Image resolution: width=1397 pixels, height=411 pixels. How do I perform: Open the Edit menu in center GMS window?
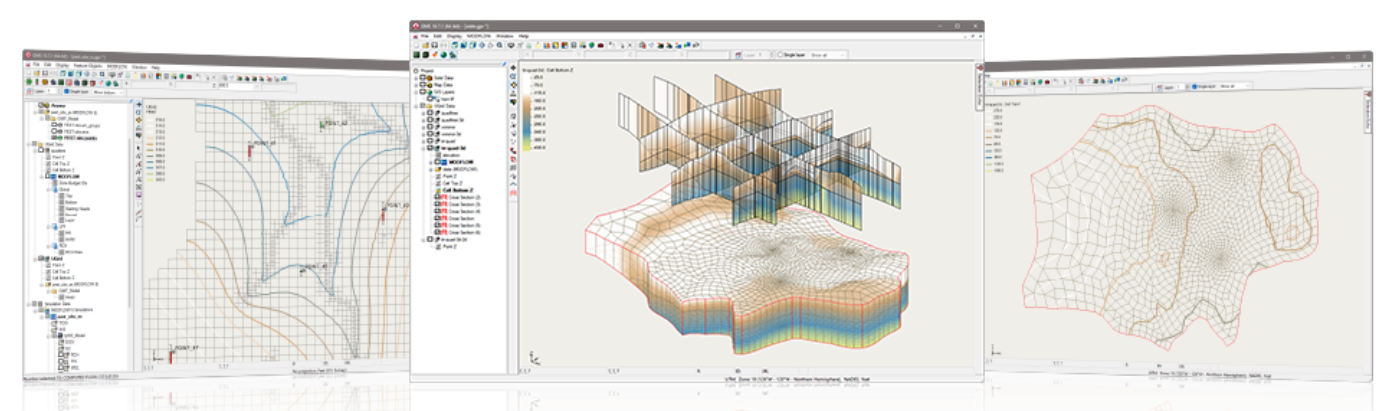pyautogui.click(x=437, y=36)
